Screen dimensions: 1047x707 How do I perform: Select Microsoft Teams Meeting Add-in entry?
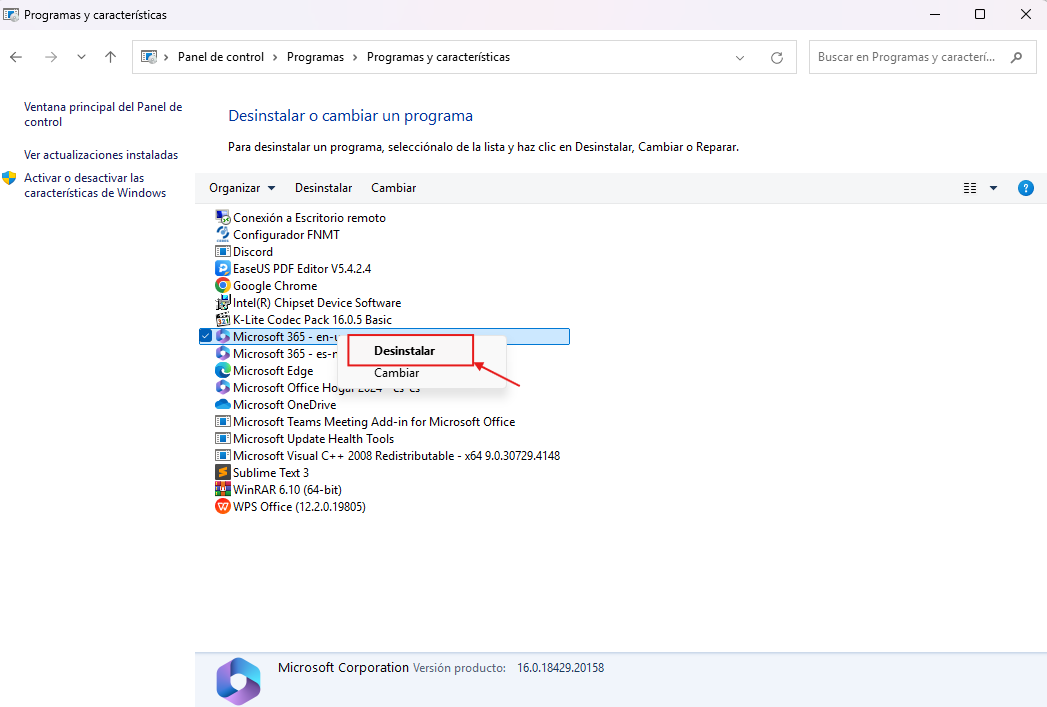(x=374, y=422)
